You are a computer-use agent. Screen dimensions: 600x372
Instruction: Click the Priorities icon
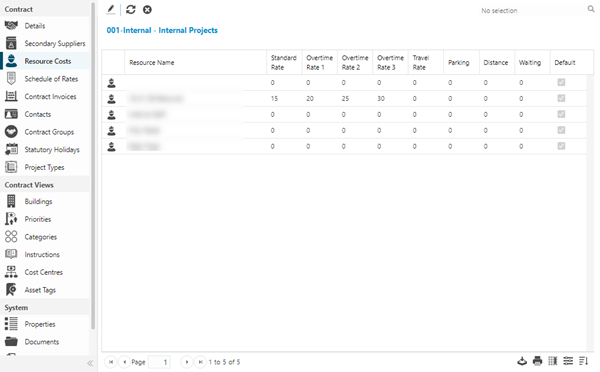coord(11,219)
